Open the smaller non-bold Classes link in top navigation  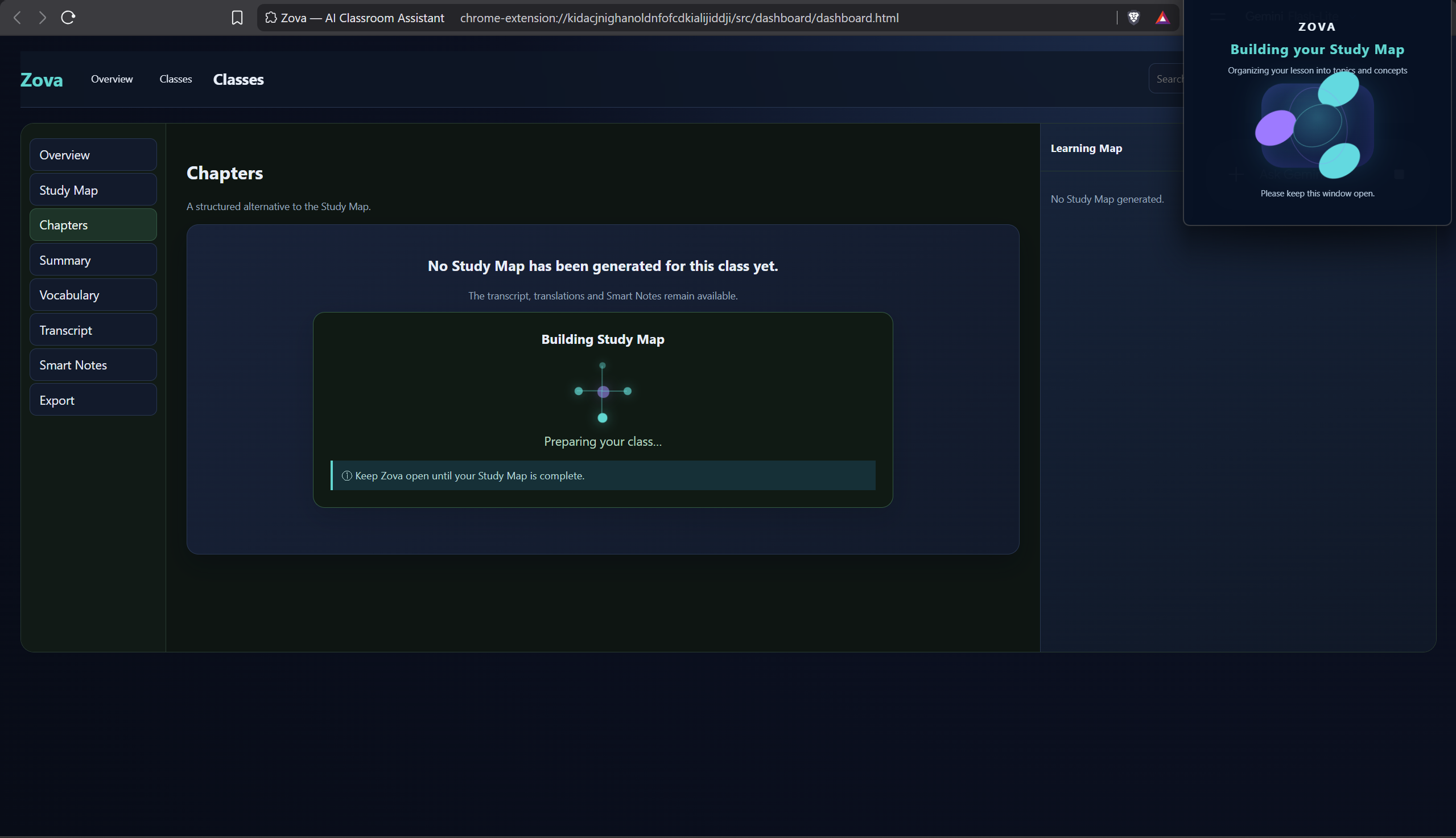175,79
